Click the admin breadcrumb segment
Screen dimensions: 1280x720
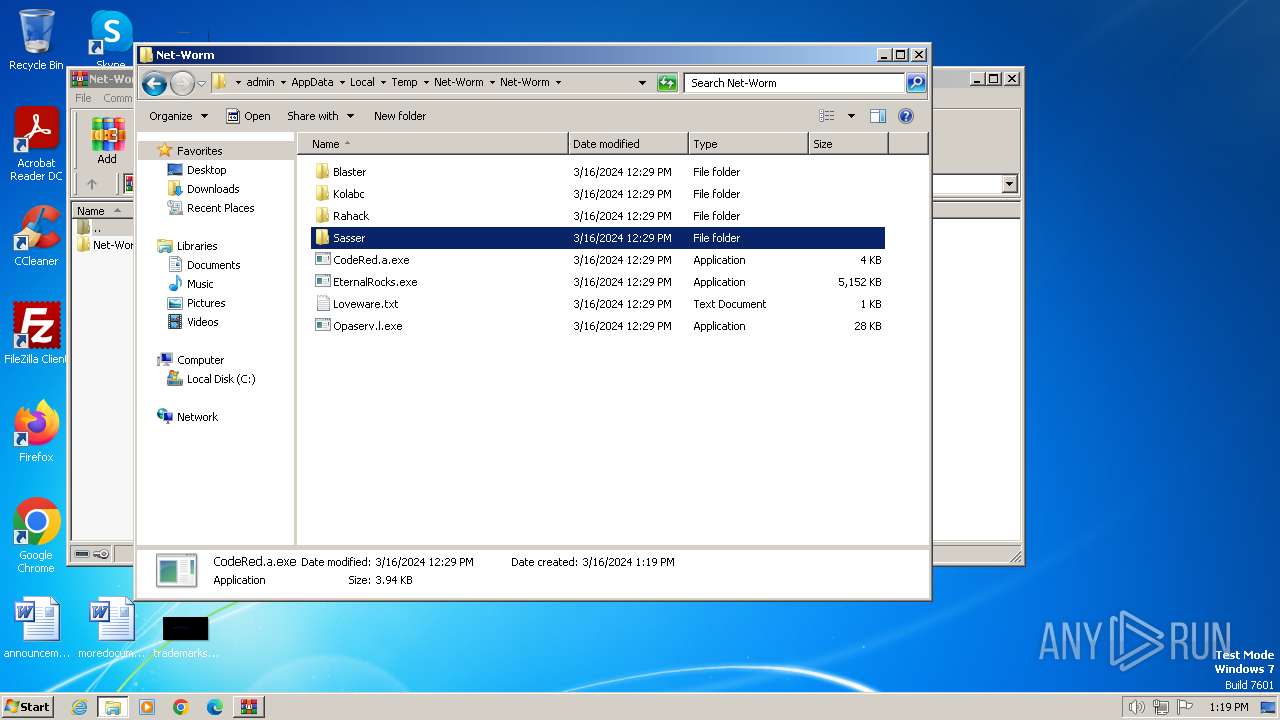point(260,83)
